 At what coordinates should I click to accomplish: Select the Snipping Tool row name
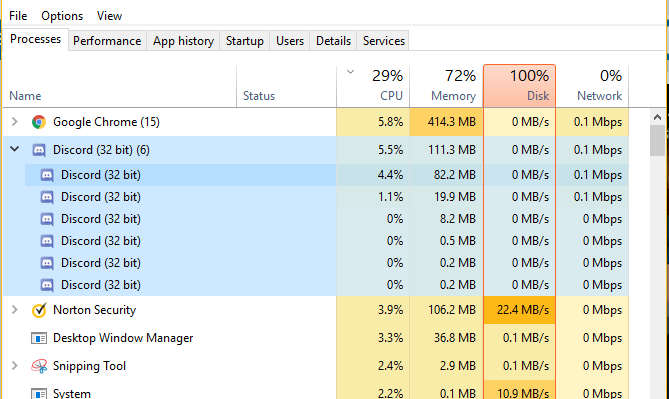[x=89, y=366]
